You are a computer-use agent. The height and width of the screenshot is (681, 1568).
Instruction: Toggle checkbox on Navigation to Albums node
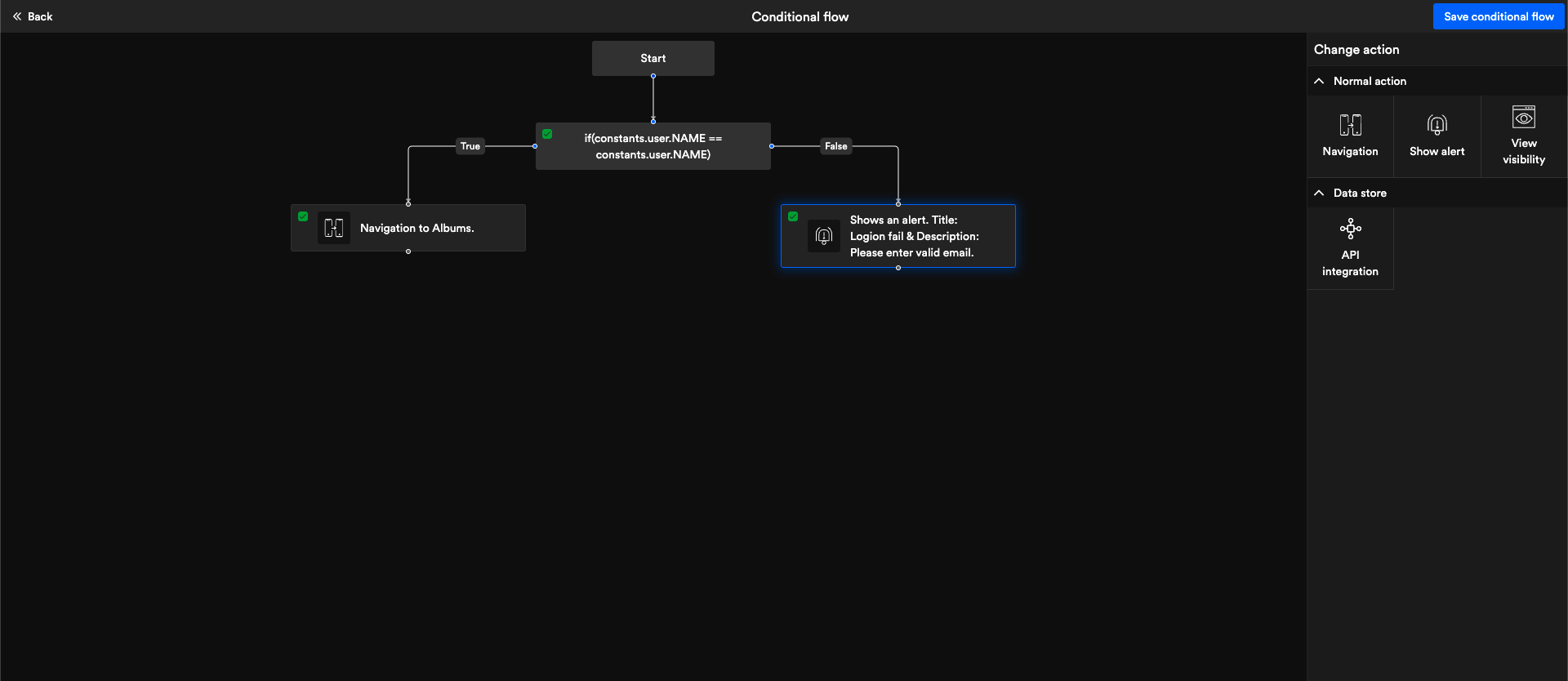pos(303,216)
